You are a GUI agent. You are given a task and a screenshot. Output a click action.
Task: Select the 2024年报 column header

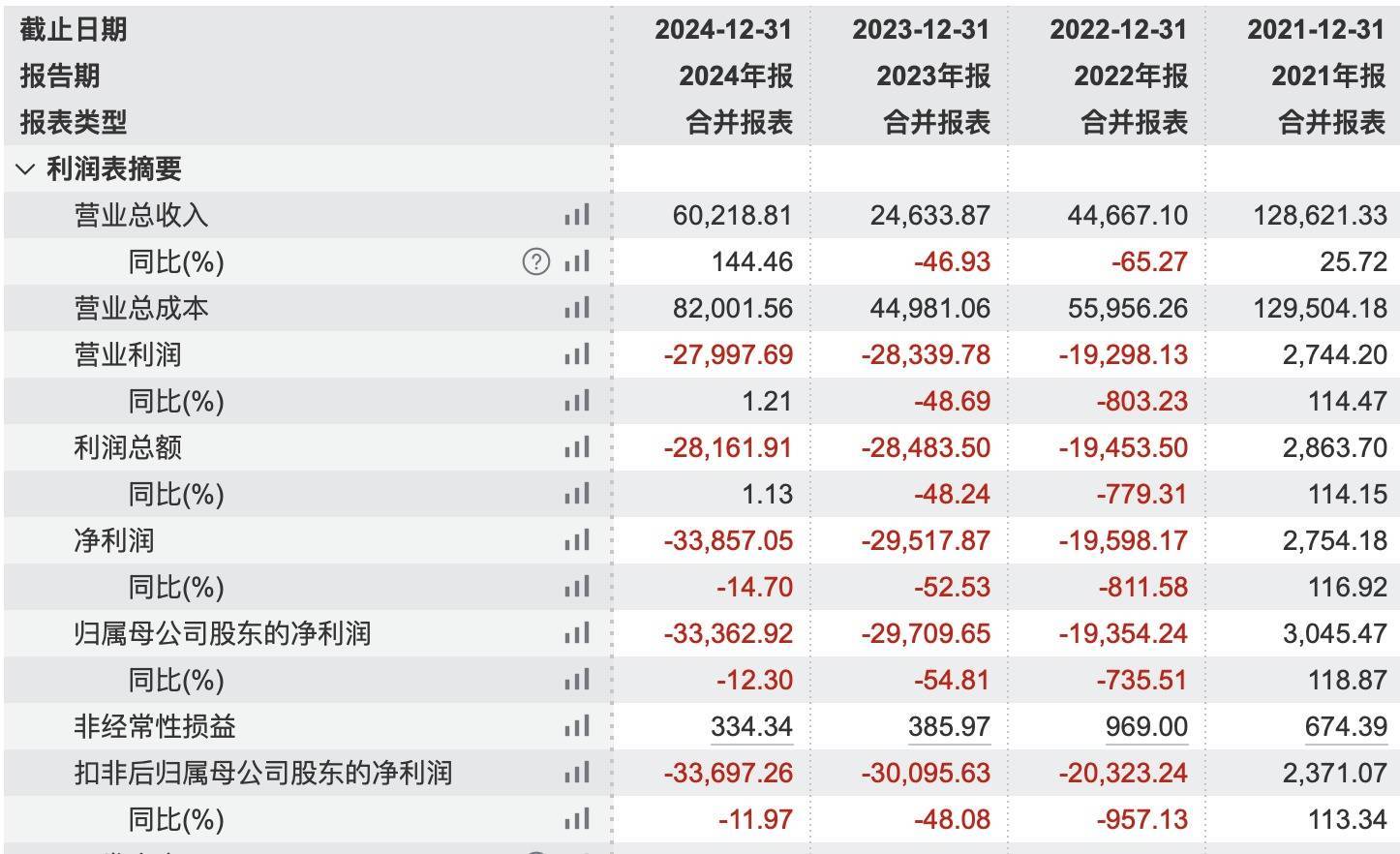coord(736,76)
